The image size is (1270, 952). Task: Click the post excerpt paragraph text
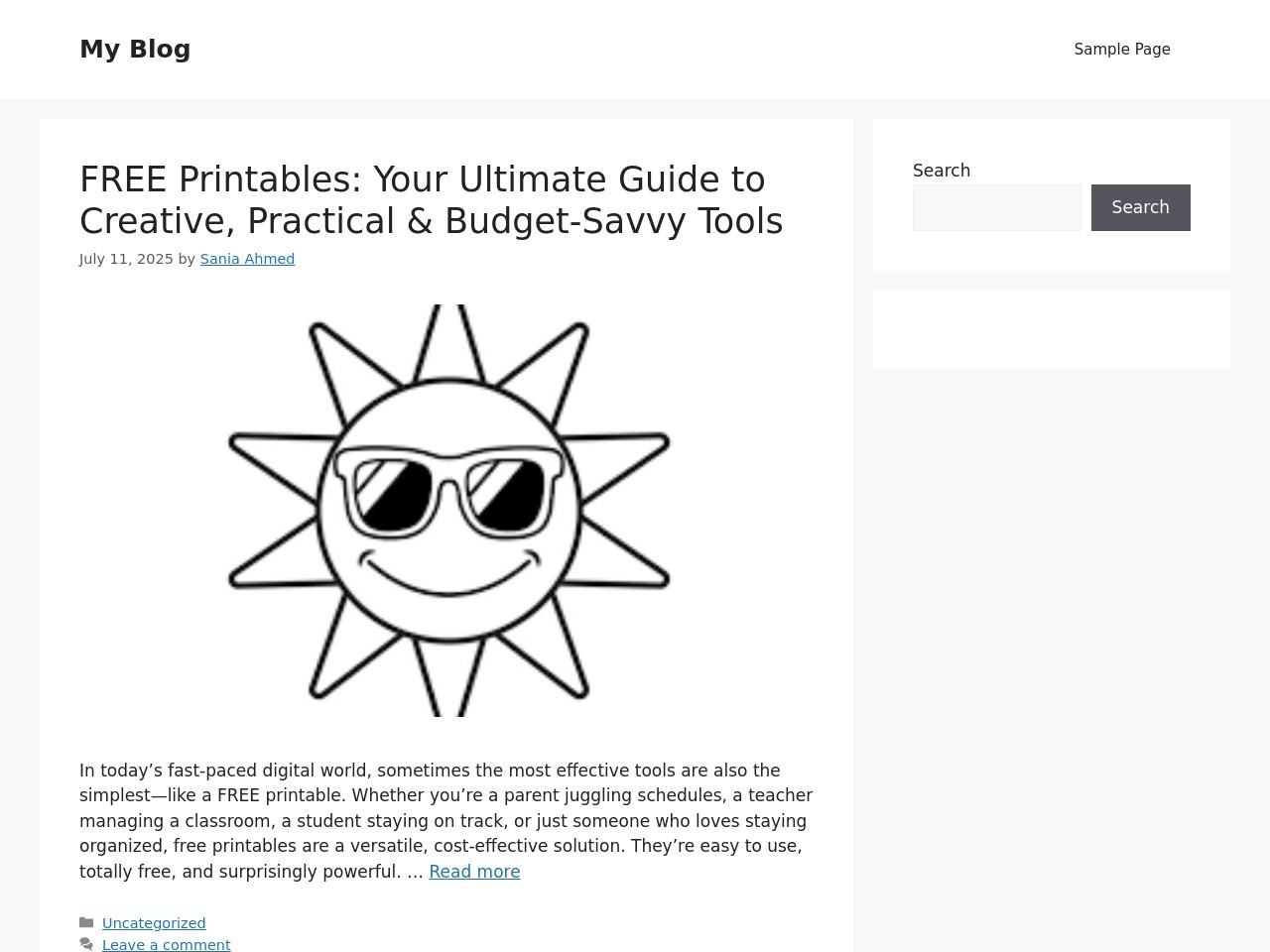pyautogui.click(x=437, y=821)
